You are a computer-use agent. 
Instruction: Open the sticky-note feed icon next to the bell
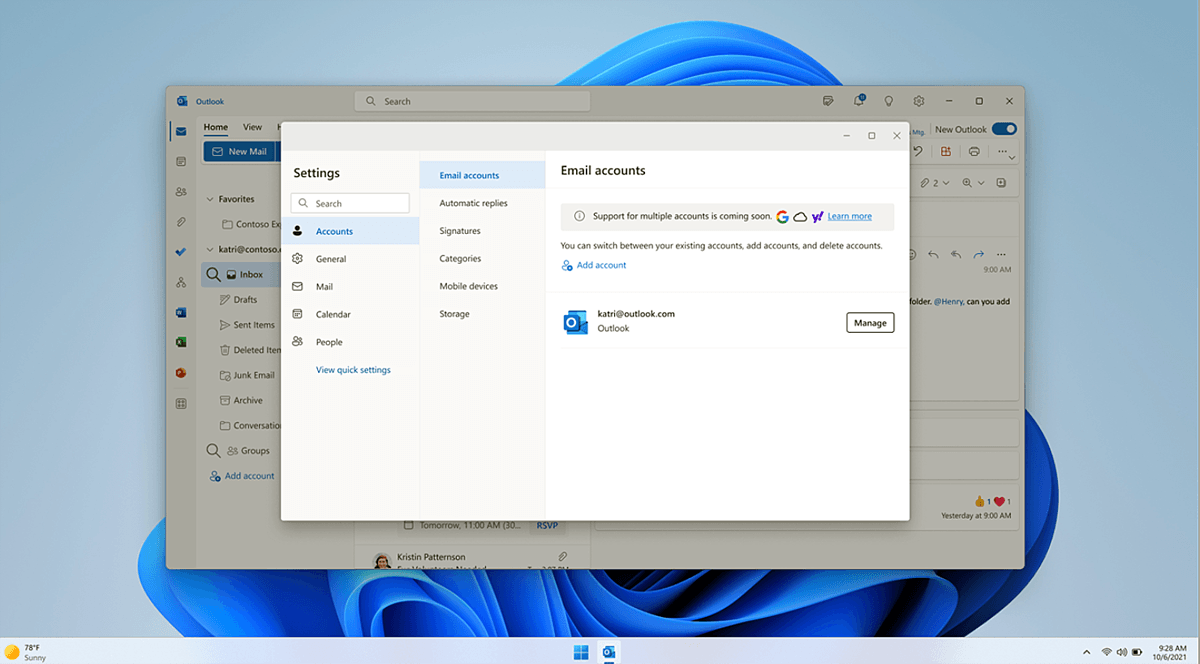pos(828,101)
